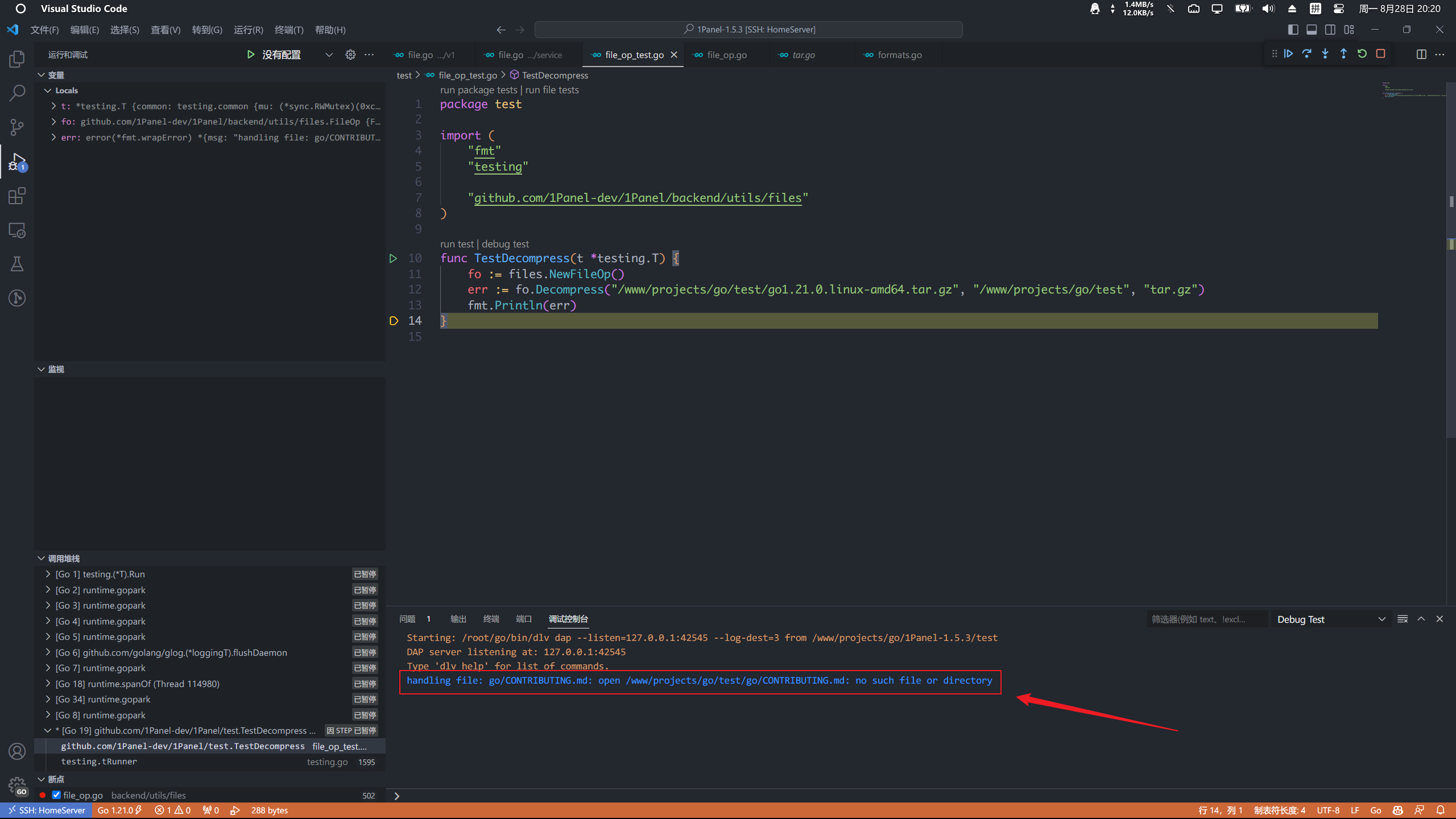Disable the file_op.go breakpoint checkbox
The width and height of the screenshot is (1456, 819).
56,795
